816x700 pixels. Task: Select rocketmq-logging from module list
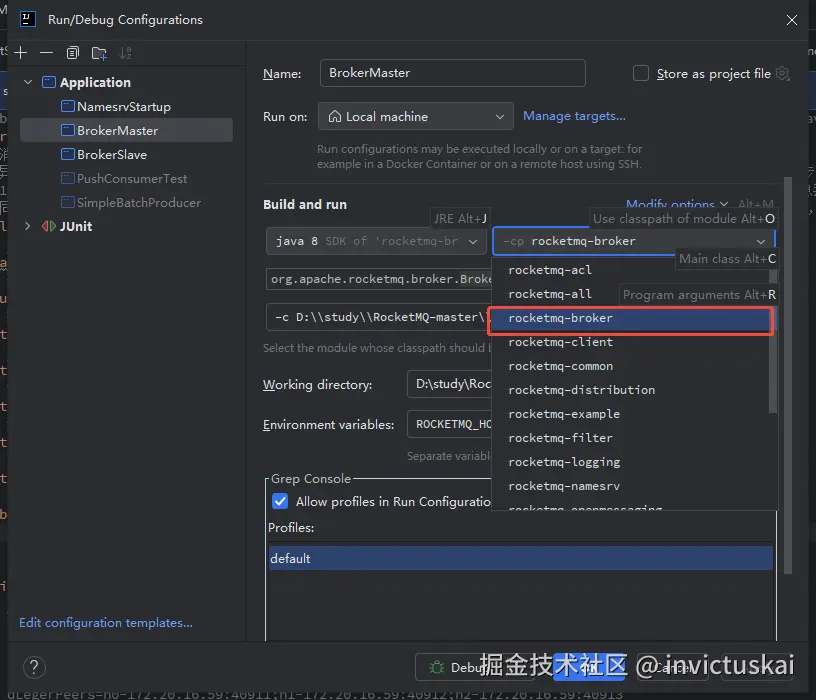coord(630,462)
